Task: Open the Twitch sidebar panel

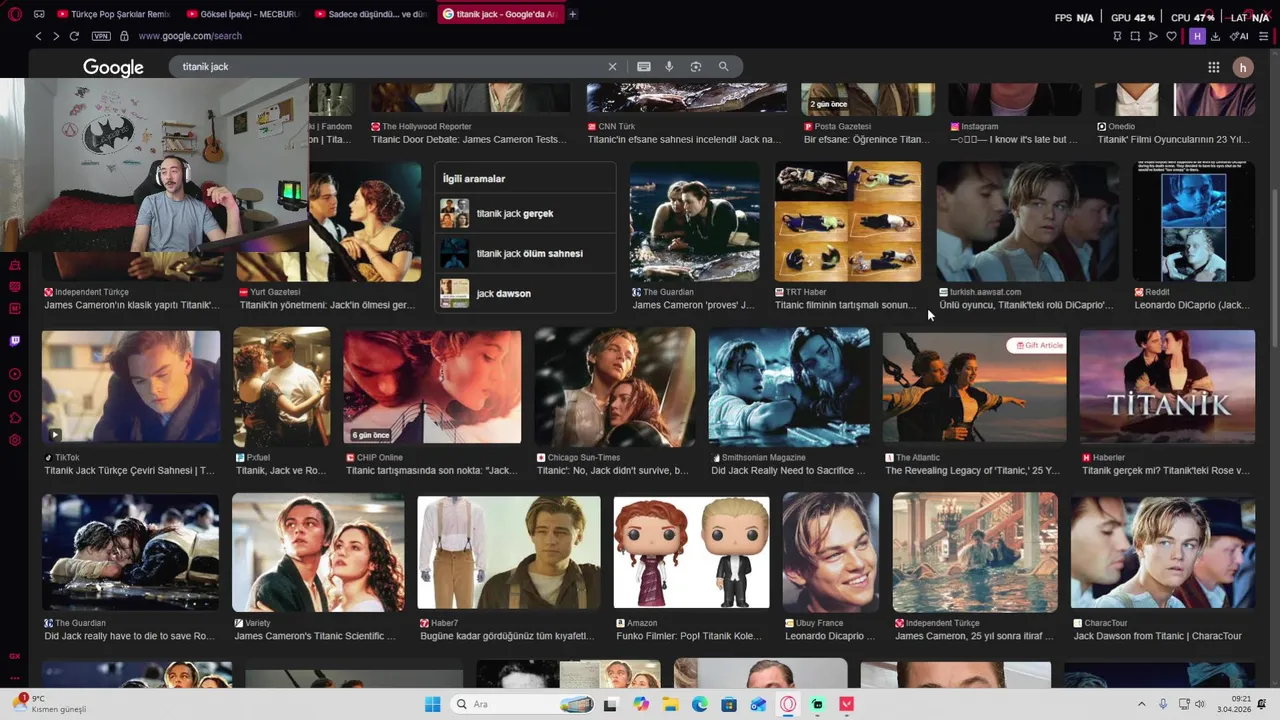Action: [x=14, y=341]
